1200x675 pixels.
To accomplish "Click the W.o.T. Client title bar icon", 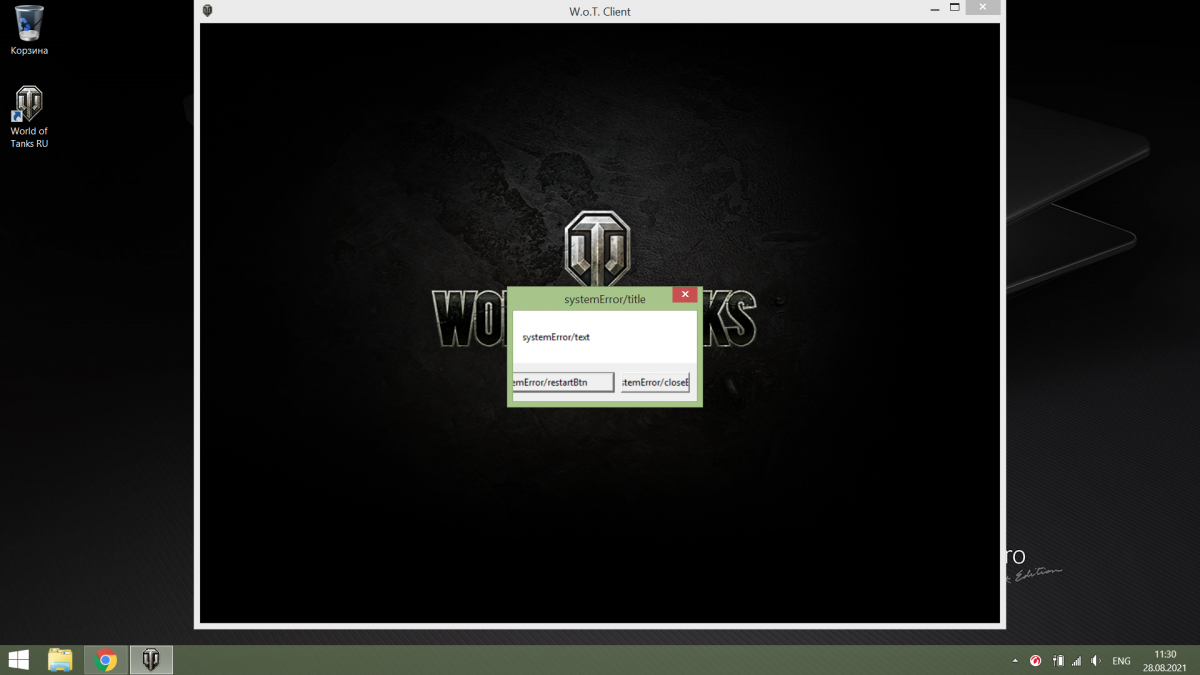I will (x=208, y=11).
